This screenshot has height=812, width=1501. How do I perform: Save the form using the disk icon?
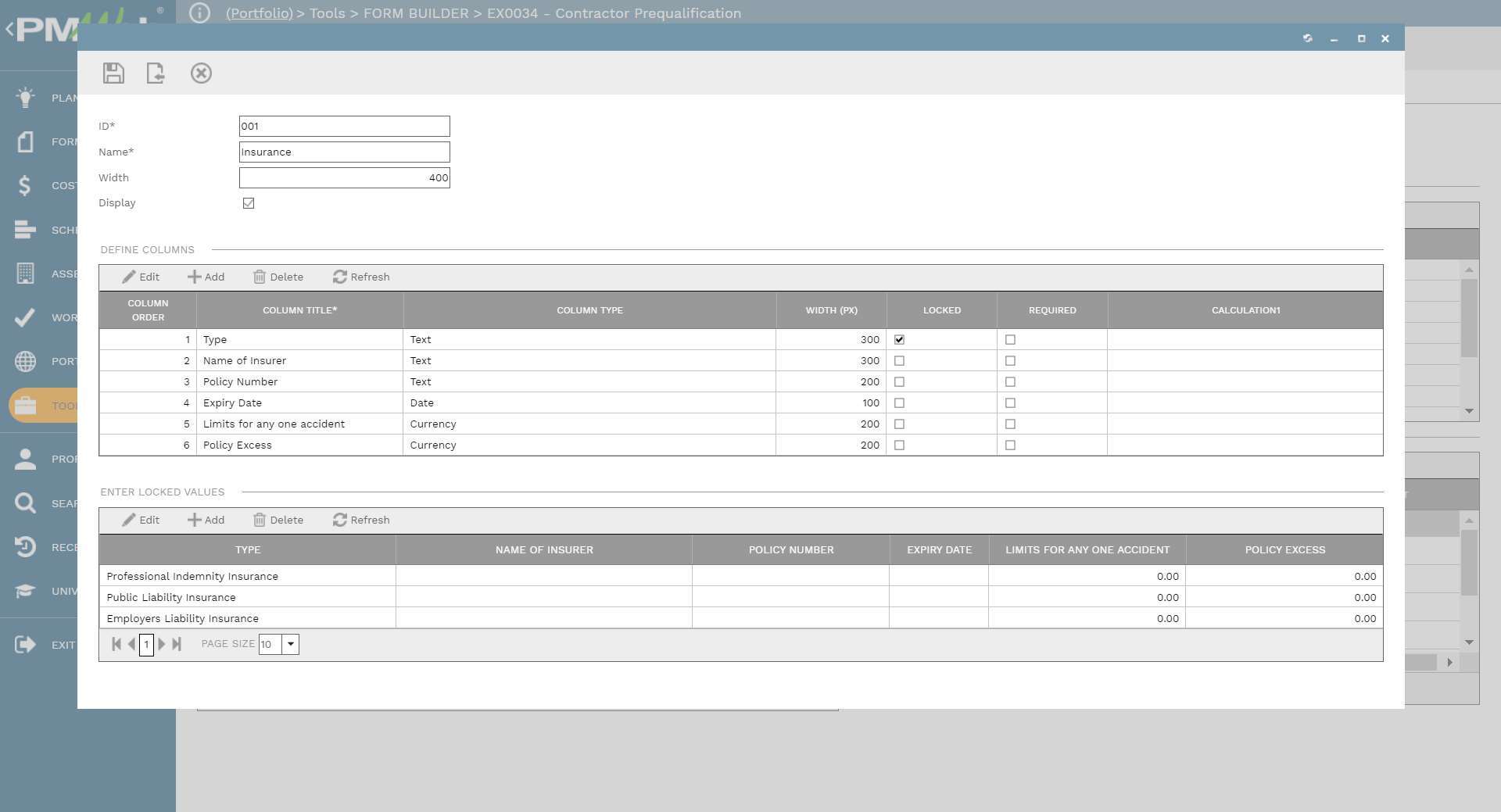(x=113, y=73)
